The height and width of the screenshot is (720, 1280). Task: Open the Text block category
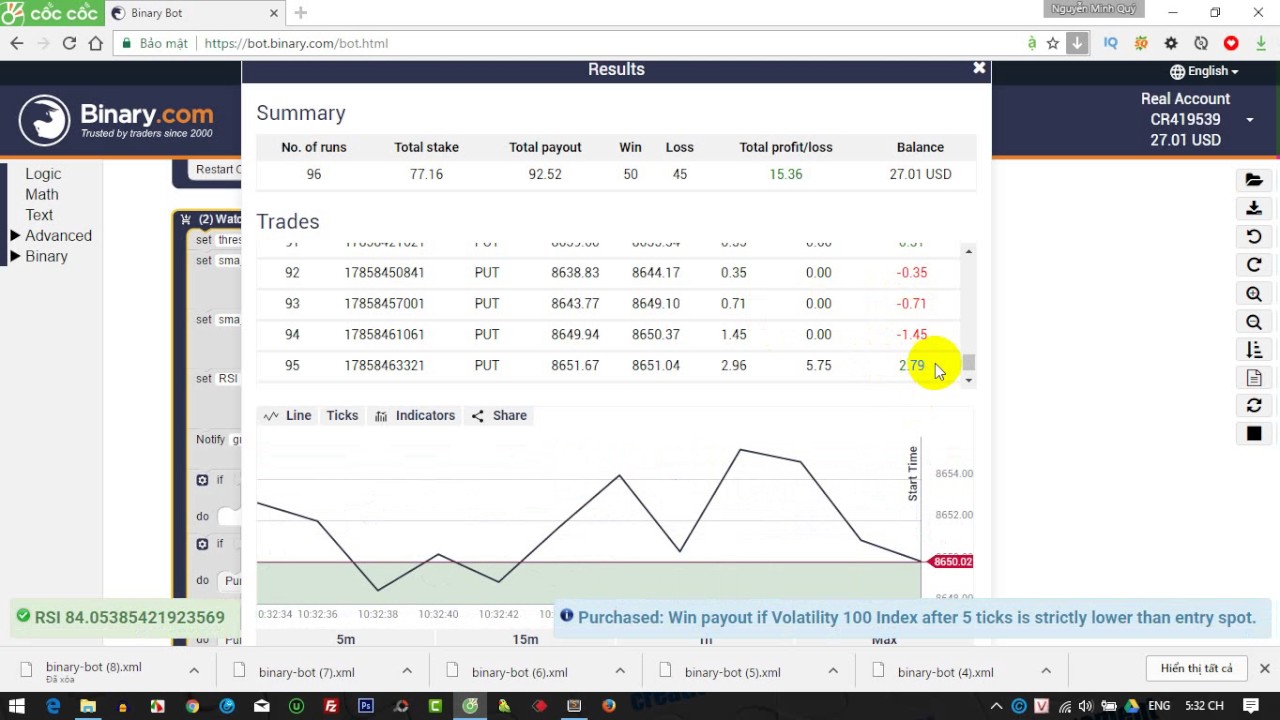click(x=40, y=215)
